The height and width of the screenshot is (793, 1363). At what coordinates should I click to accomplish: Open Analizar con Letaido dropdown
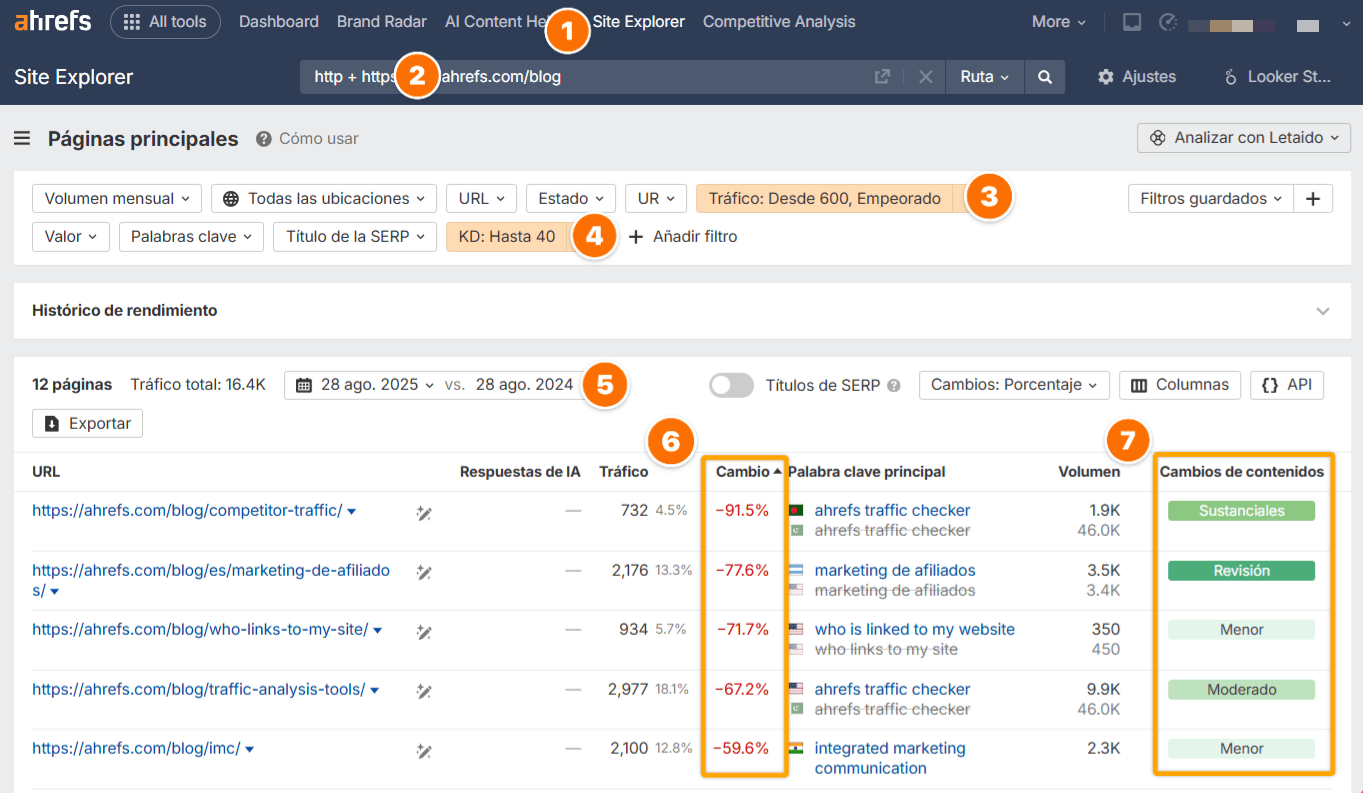tap(1244, 138)
